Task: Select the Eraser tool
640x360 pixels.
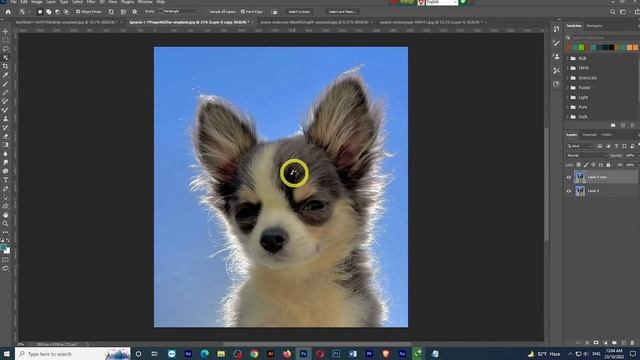Action: click(x=5, y=136)
